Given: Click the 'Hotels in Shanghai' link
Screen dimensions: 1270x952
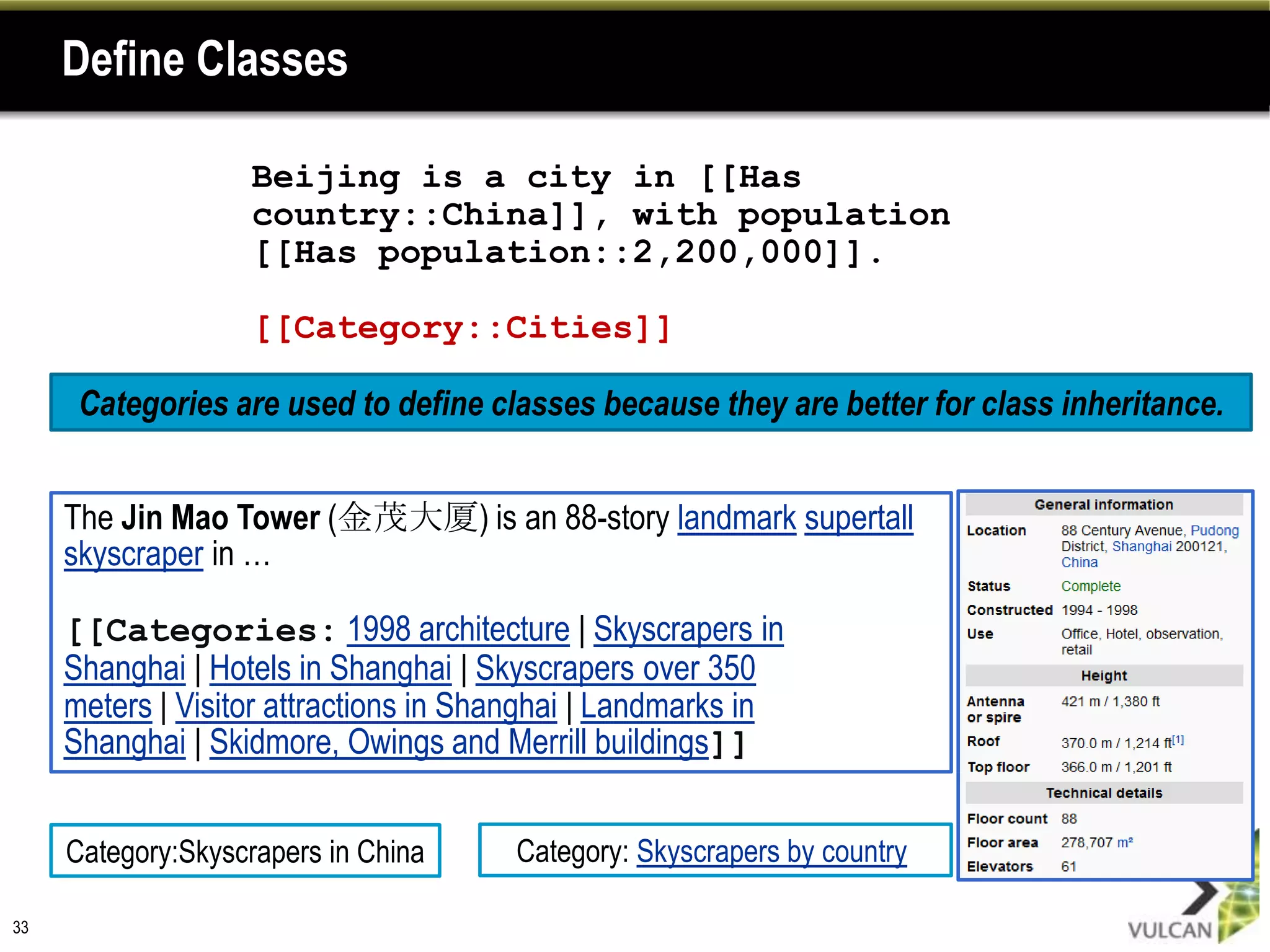Looking at the screenshot, I should pyautogui.click(x=330, y=669).
